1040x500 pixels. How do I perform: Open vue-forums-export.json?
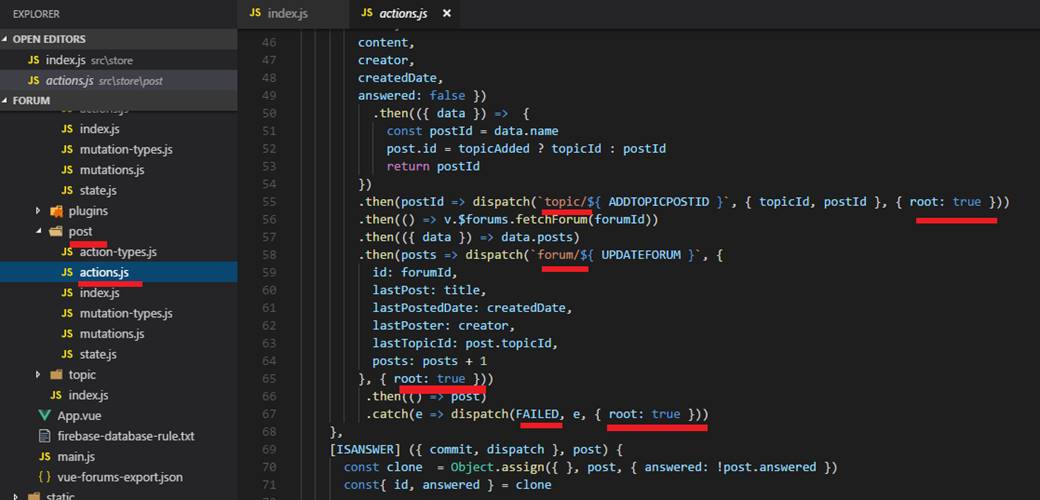pyautogui.click(x=119, y=477)
